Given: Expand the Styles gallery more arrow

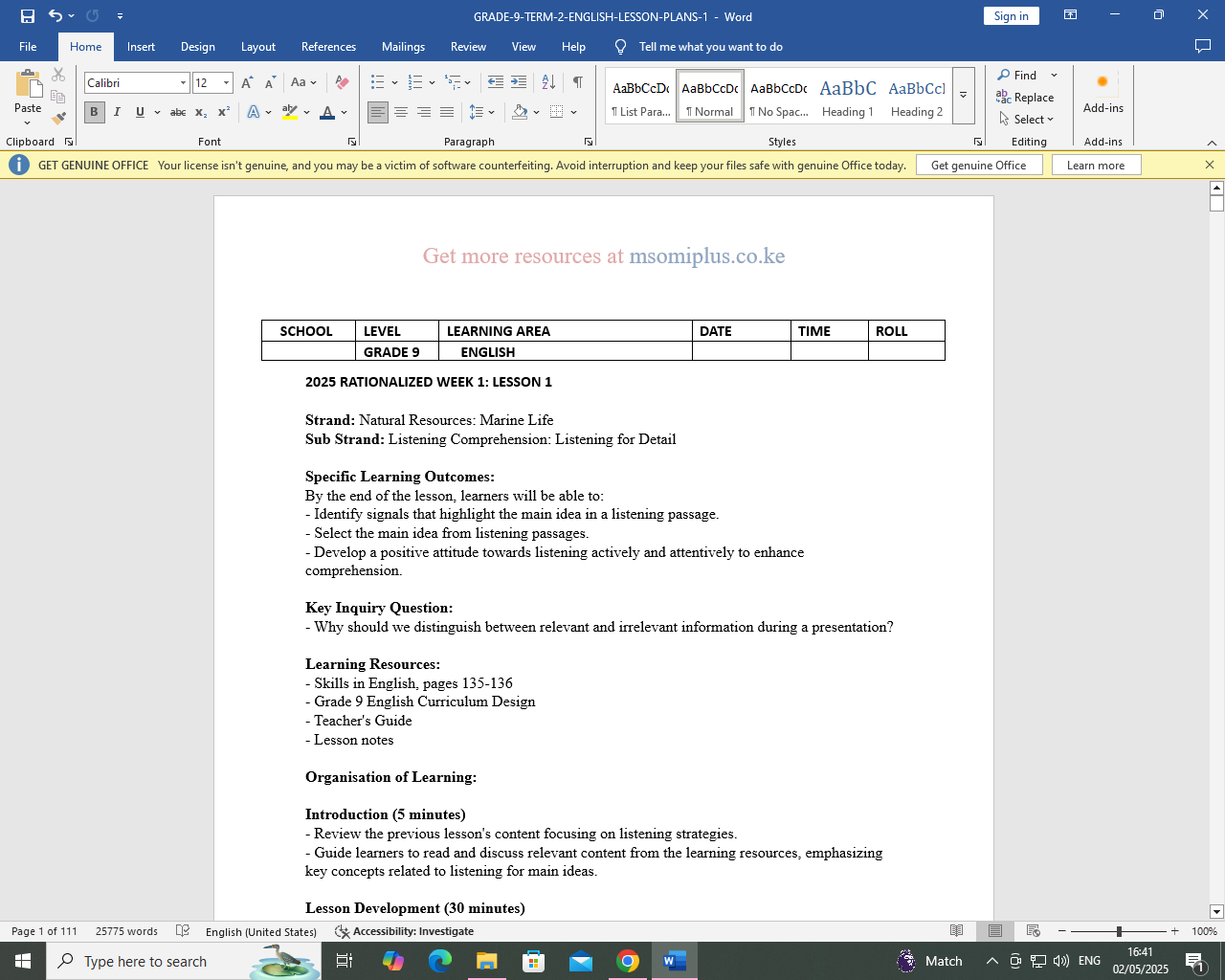Looking at the screenshot, I should pos(964,96).
